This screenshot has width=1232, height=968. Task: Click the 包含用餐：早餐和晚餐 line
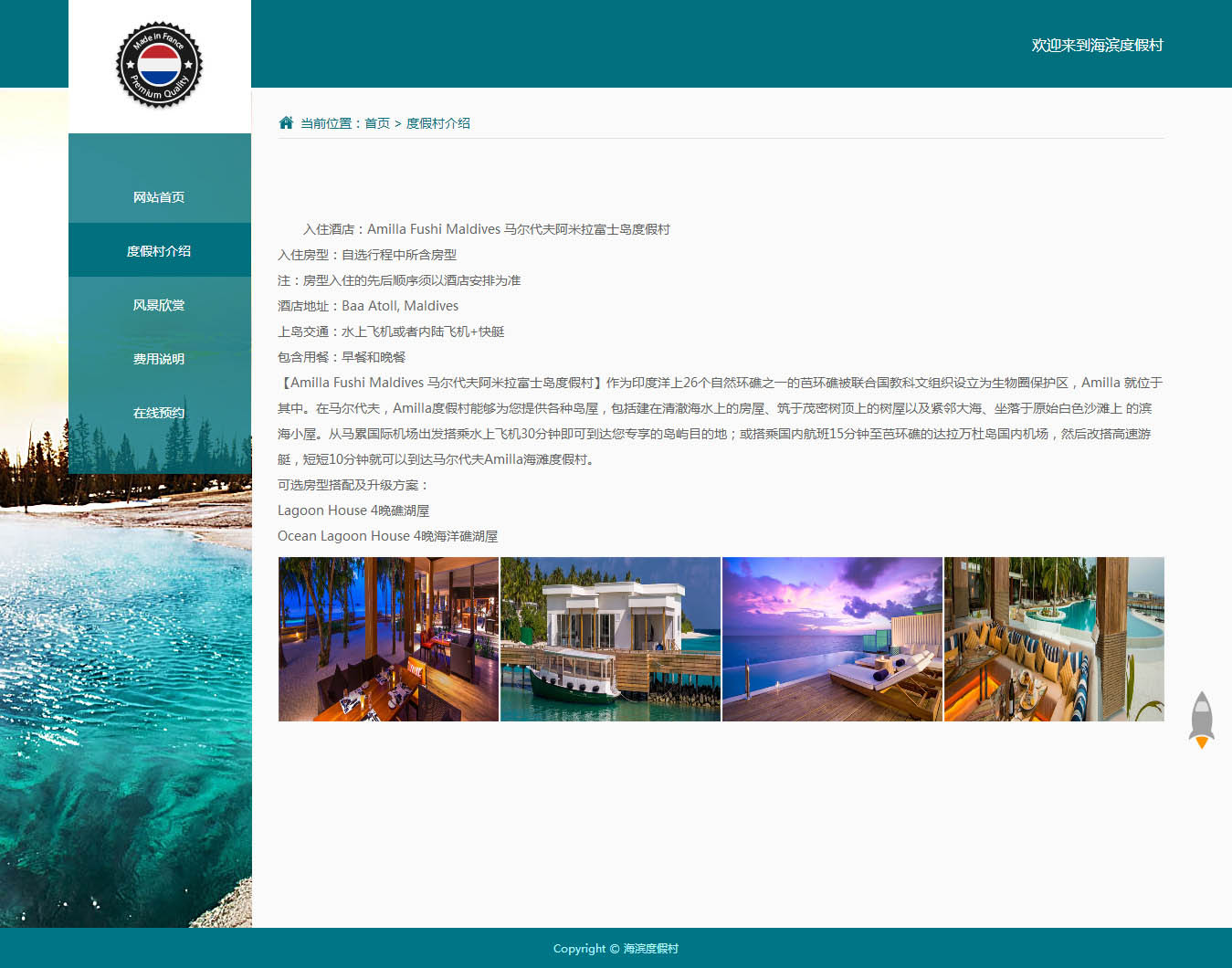click(x=342, y=357)
